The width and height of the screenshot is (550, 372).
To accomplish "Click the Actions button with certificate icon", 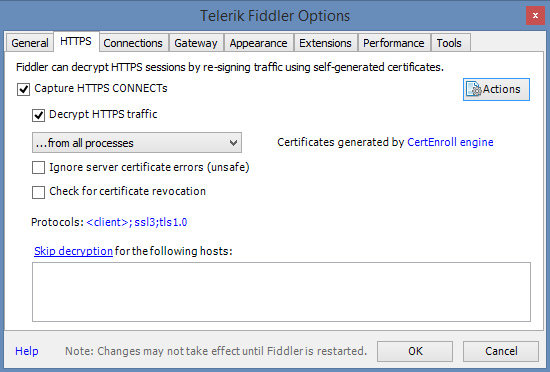I will point(496,89).
